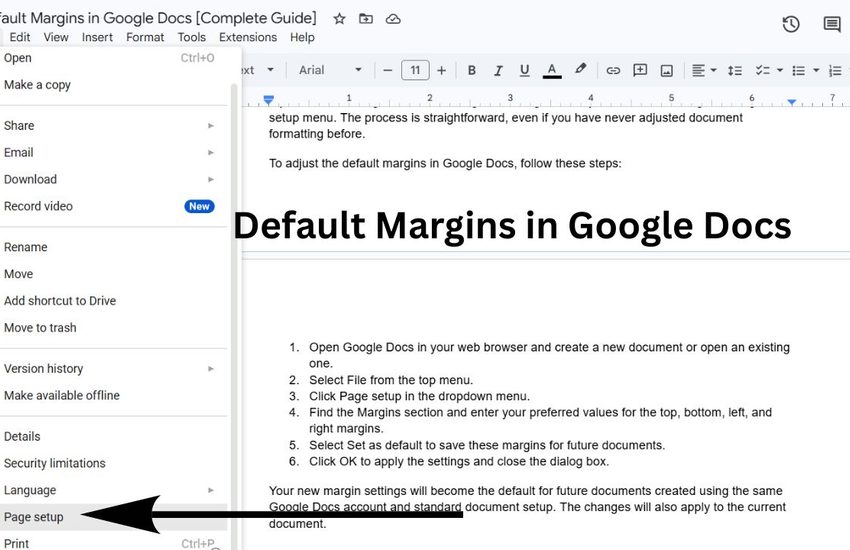850x550 pixels.
Task: Click the bulleted list icon
Action: click(x=799, y=70)
